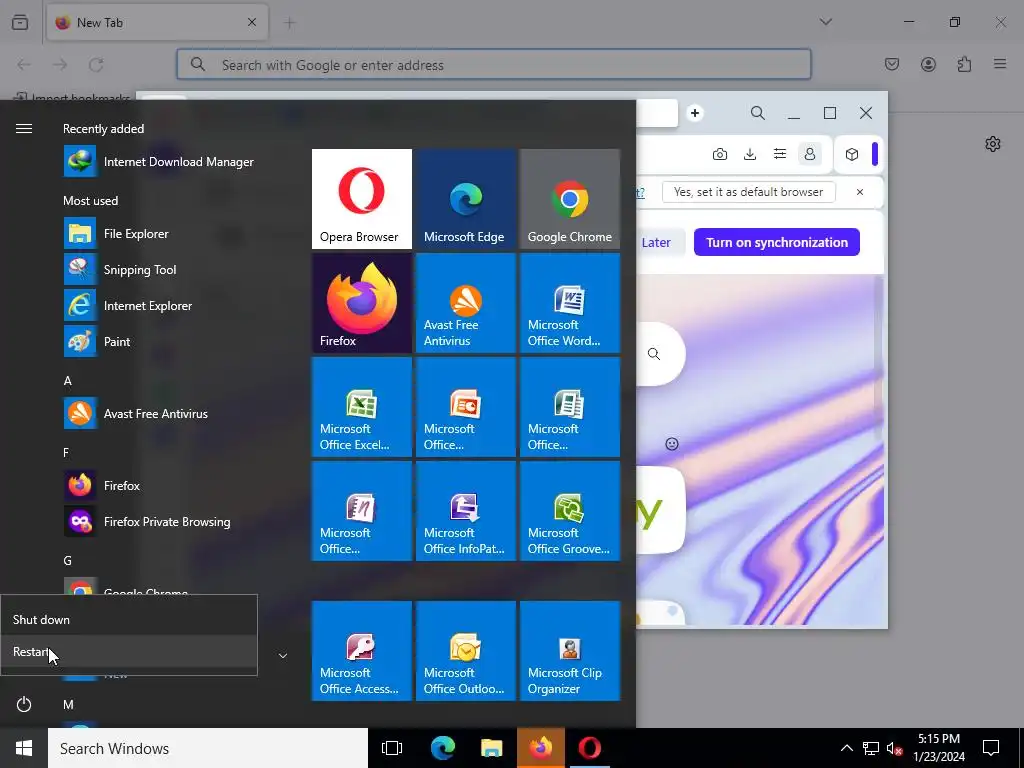Switch to Firefox on the taskbar
This screenshot has height=768, width=1024.
(x=541, y=748)
